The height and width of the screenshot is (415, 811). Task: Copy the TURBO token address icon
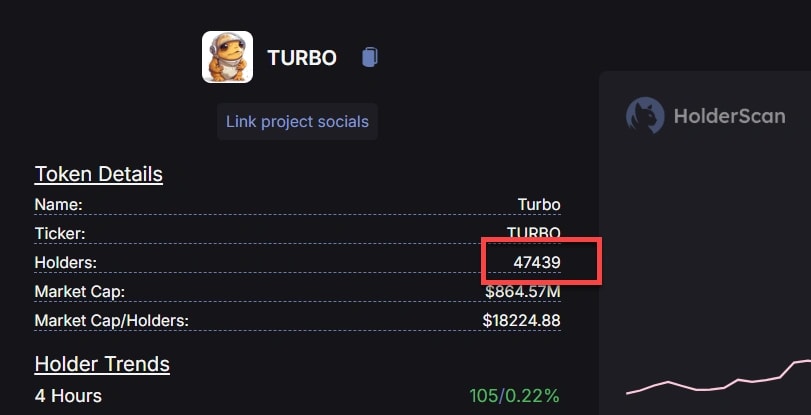pyautogui.click(x=370, y=57)
